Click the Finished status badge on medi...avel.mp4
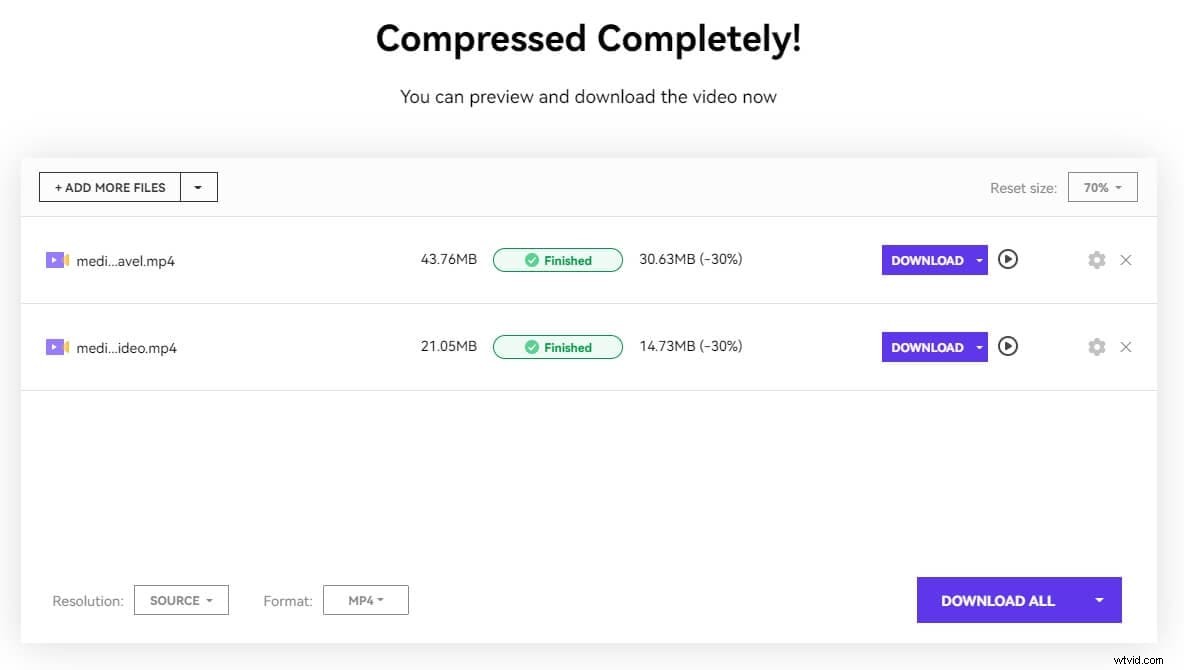1184x670 pixels. (558, 260)
